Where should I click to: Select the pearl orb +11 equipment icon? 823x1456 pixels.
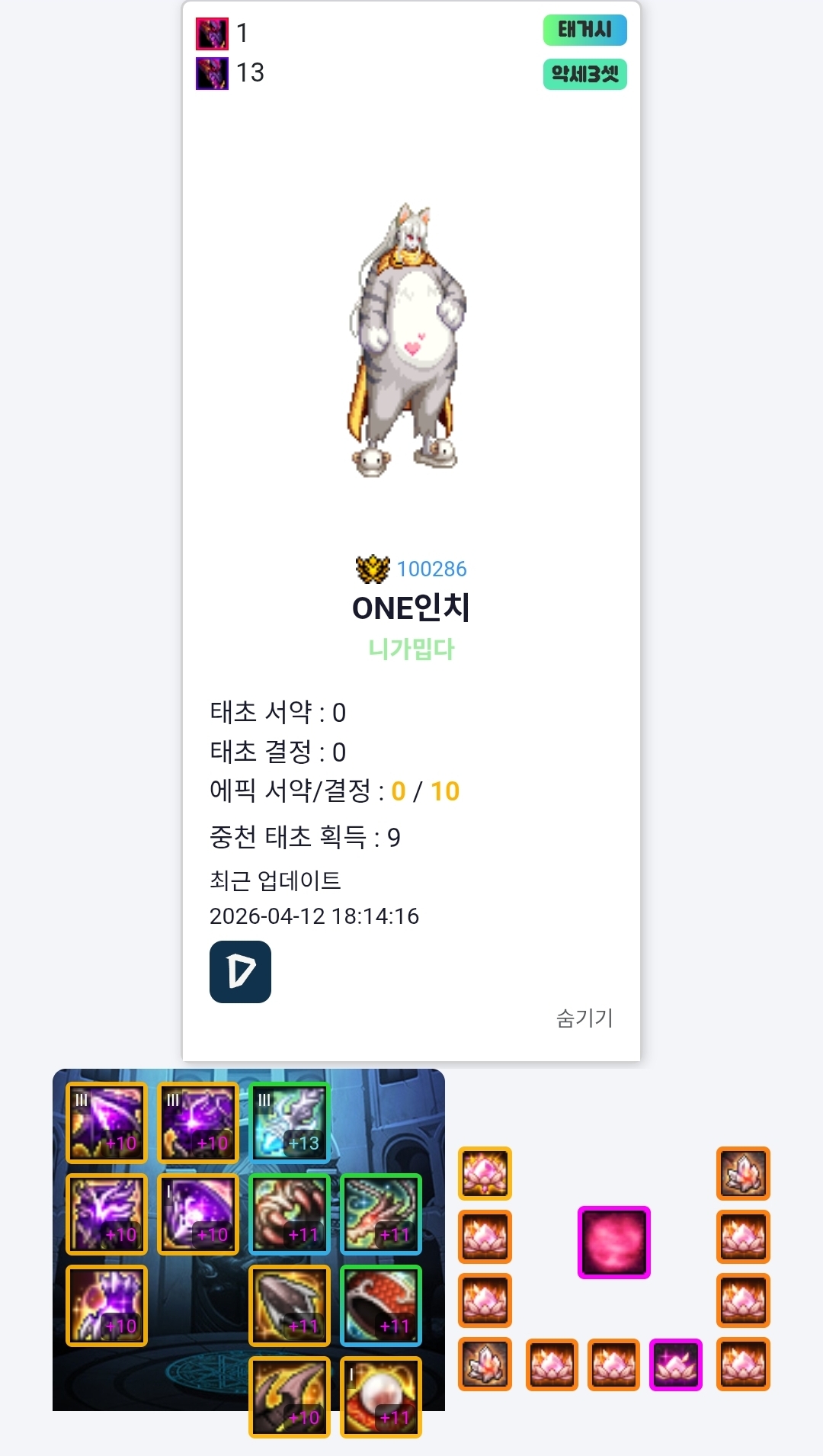click(x=381, y=1397)
